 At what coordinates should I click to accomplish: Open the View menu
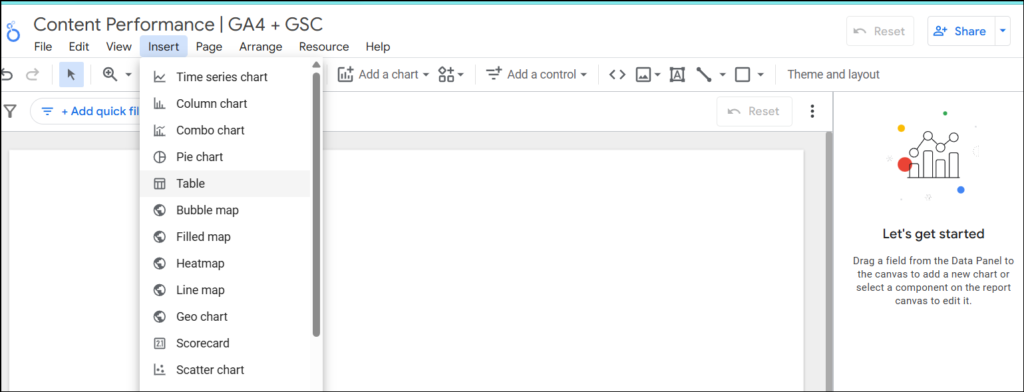tap(119, 46)
